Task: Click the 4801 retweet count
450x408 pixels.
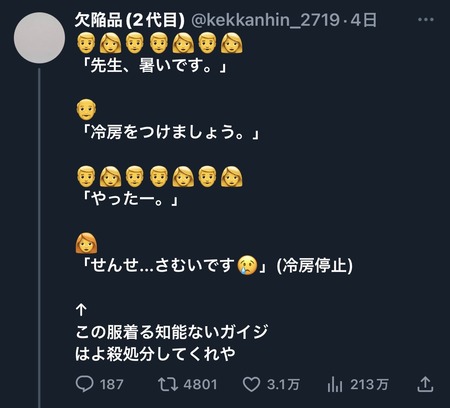Action: 200,385
